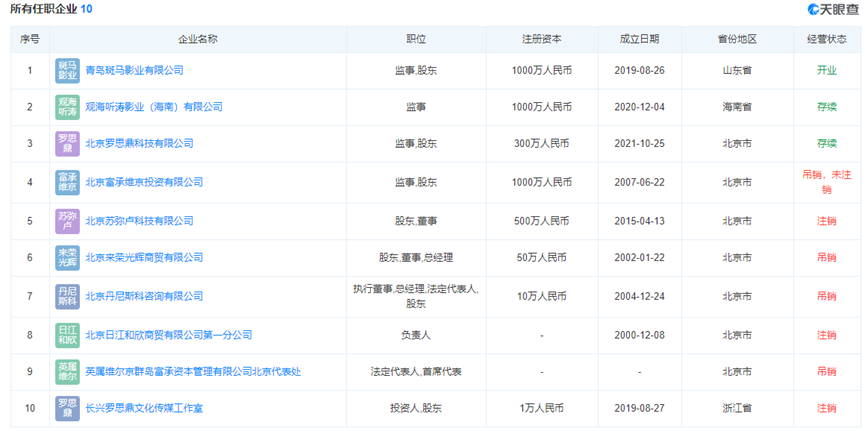Click the 富承维京 company logo icon

click(x=67, y=182)
